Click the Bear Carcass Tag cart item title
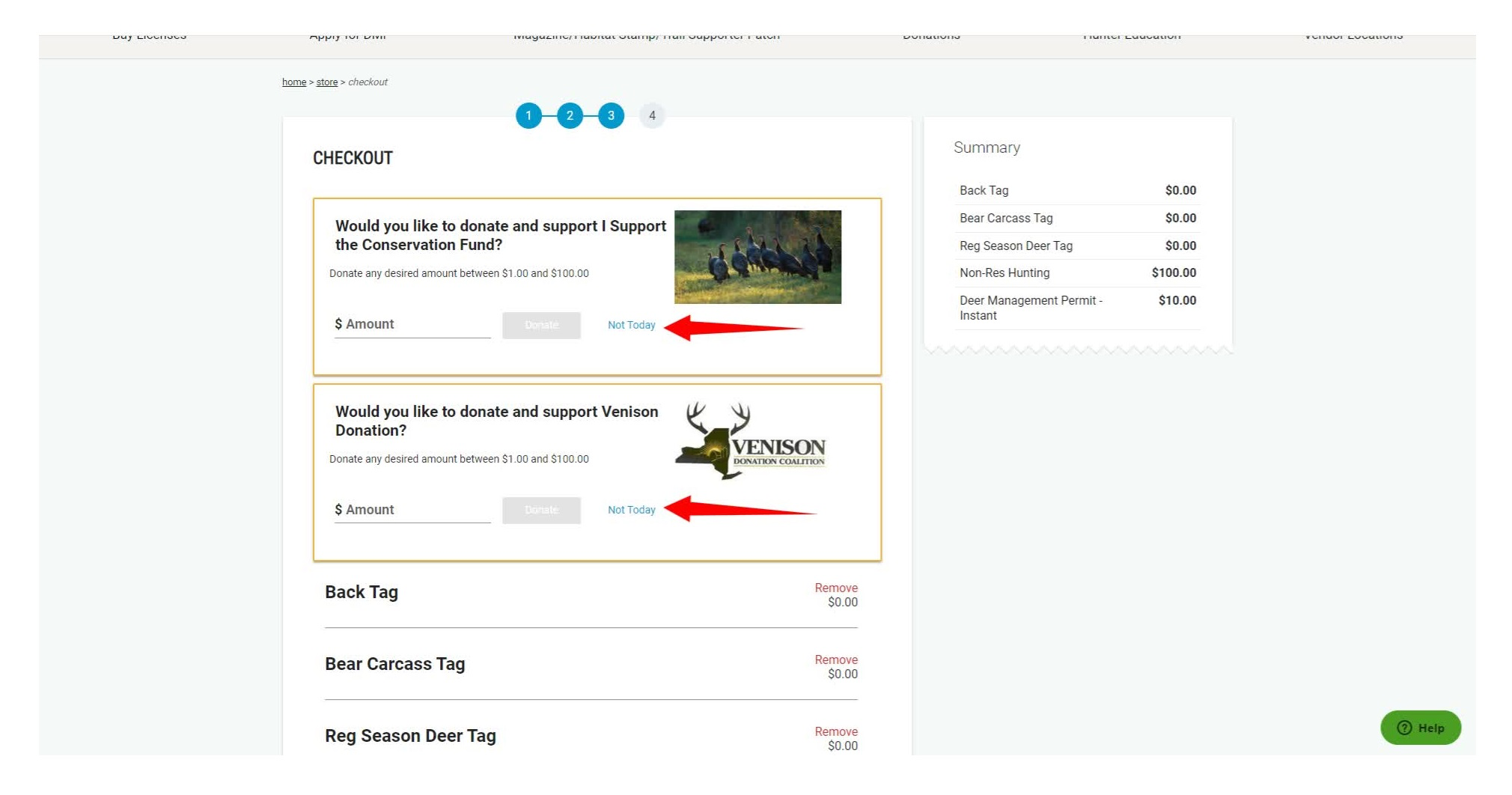This screenshot has width=1512, height=795. [395, 664]
